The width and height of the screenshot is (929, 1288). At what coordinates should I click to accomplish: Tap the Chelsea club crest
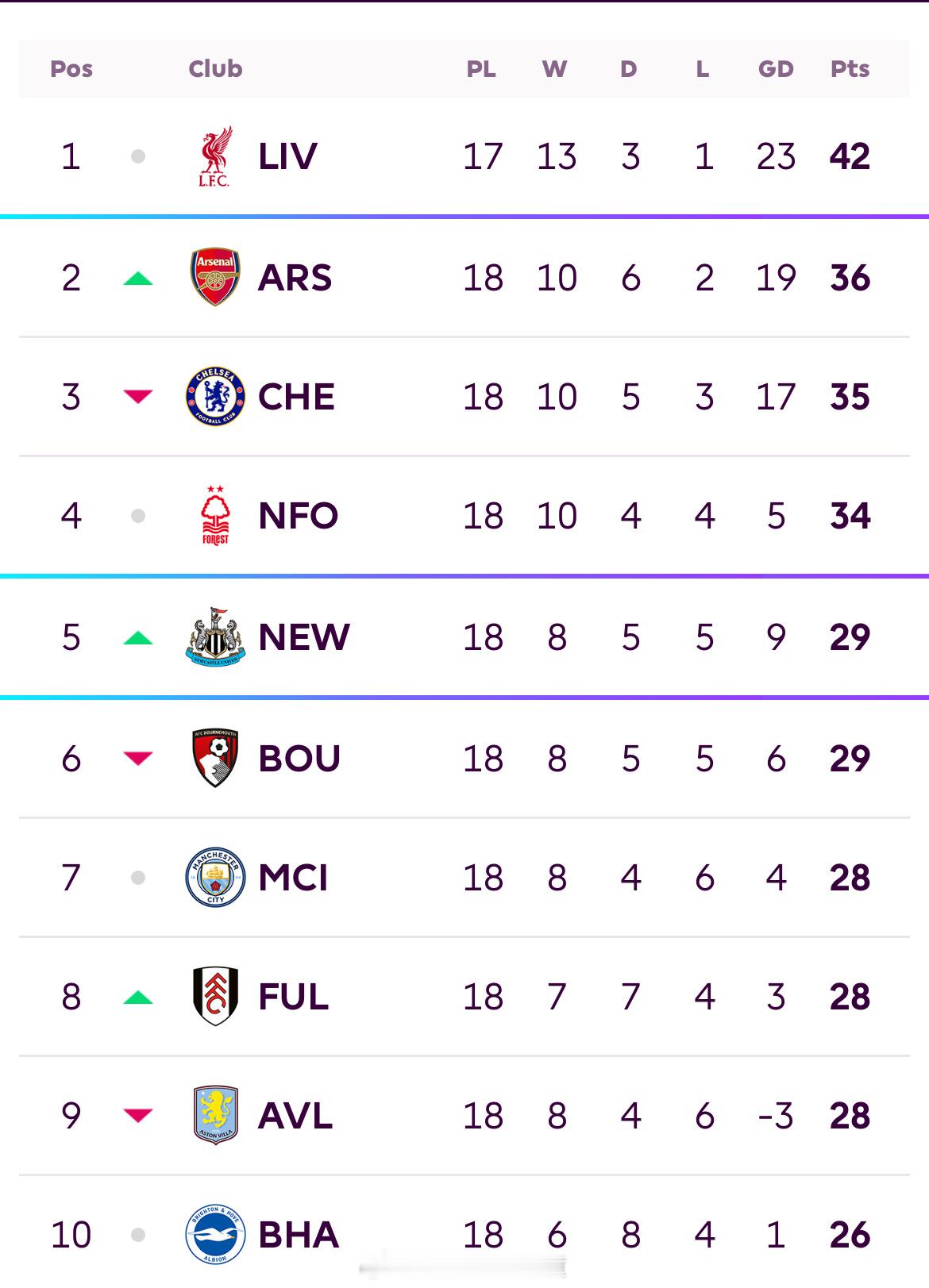click(x=215, y=396)
